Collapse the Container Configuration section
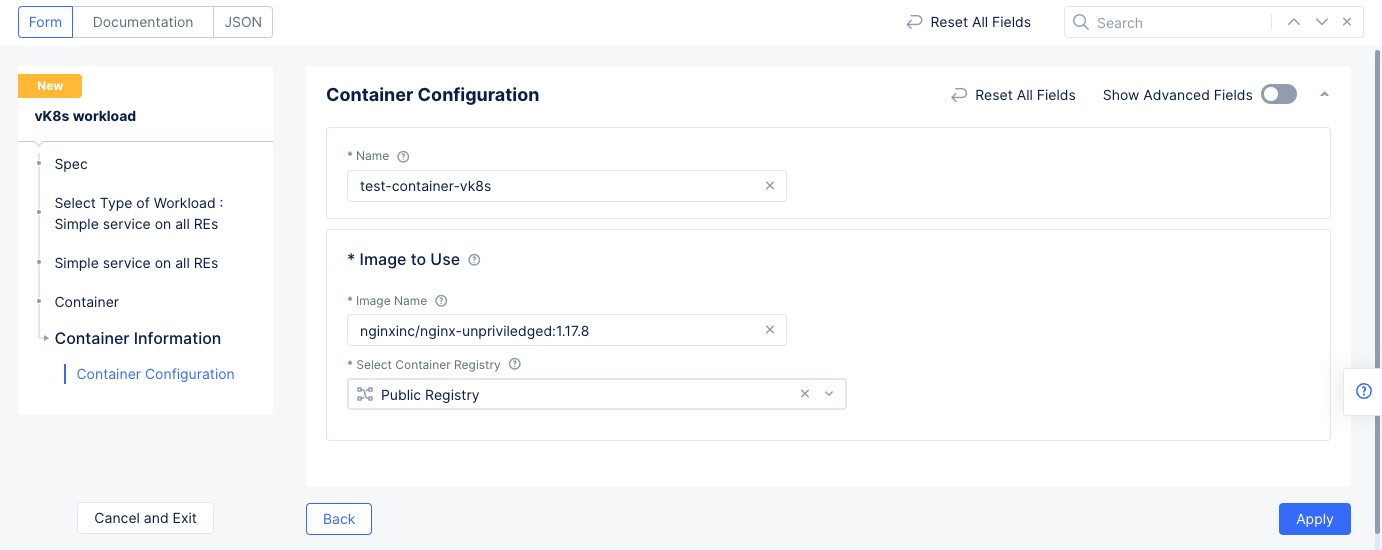The width and height of the screenshot is (1382, 550). 1325,95
